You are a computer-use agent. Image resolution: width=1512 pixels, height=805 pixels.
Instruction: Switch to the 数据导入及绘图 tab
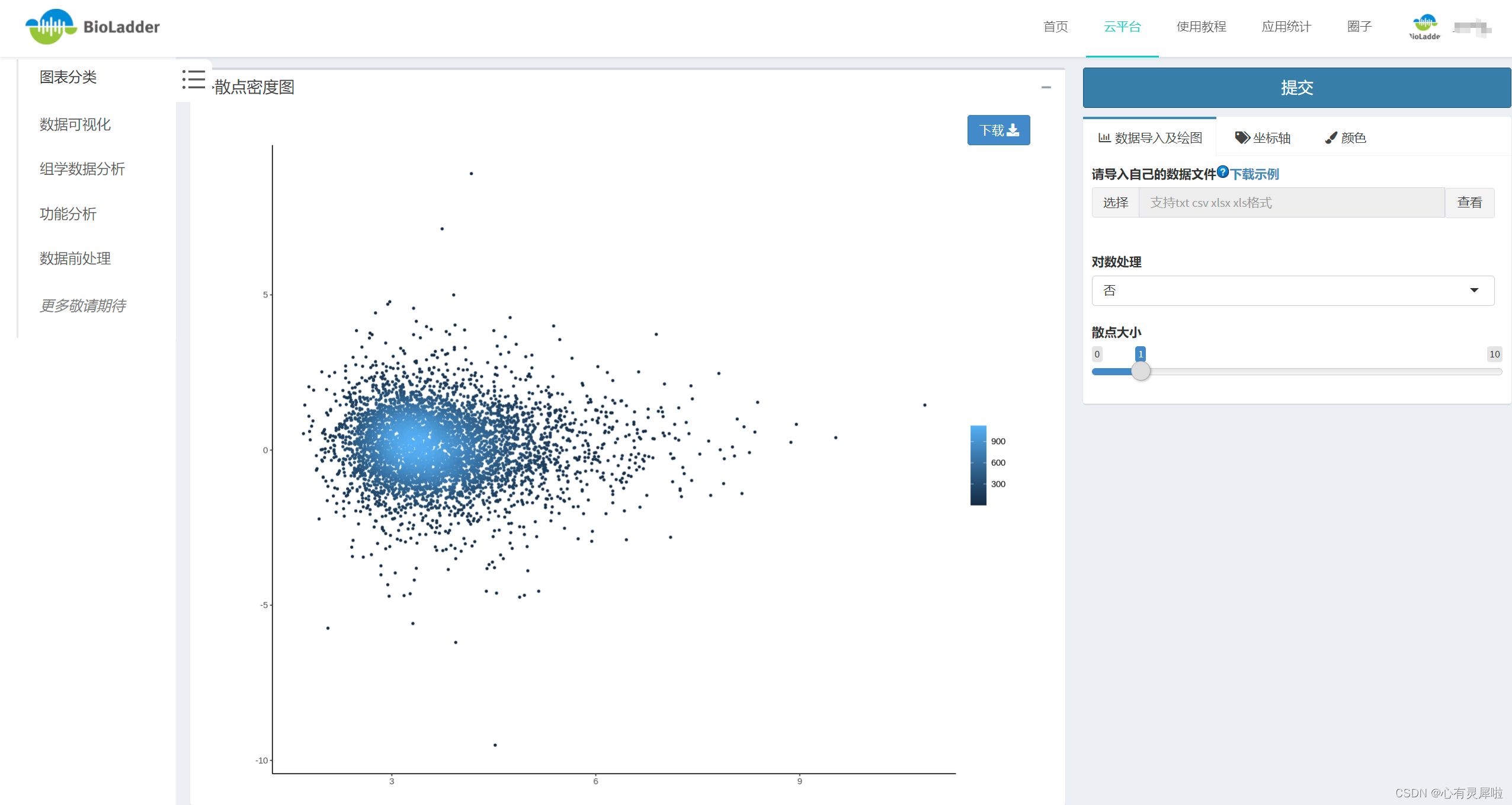[1150, 138]
